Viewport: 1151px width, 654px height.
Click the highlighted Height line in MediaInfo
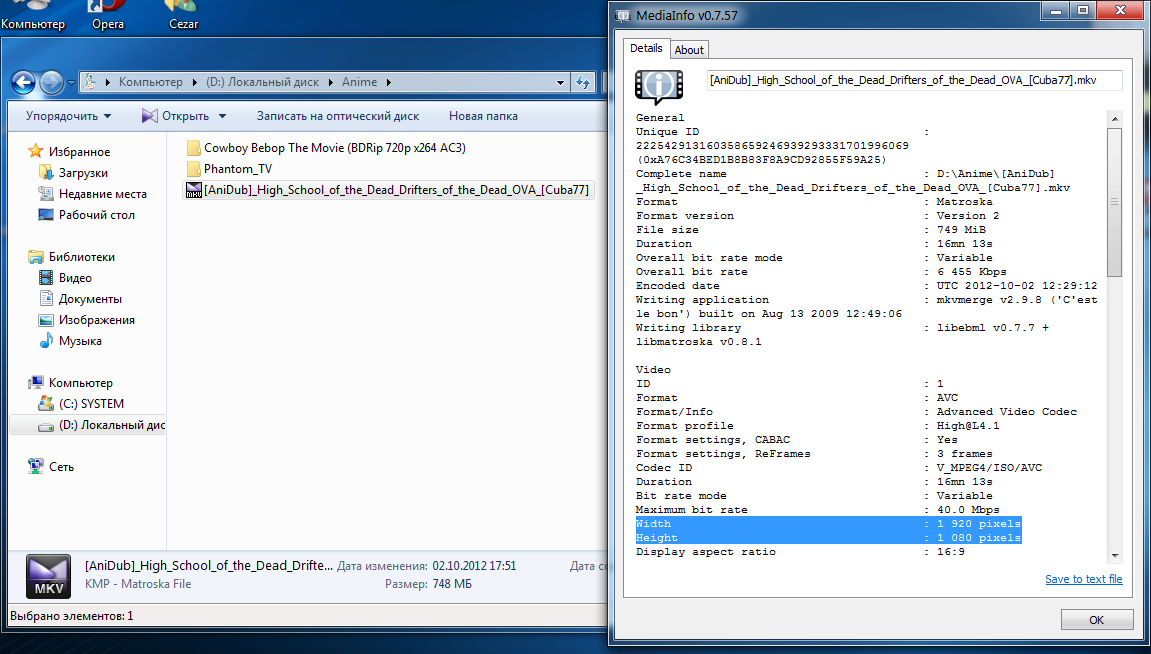[x=828, y=537]
